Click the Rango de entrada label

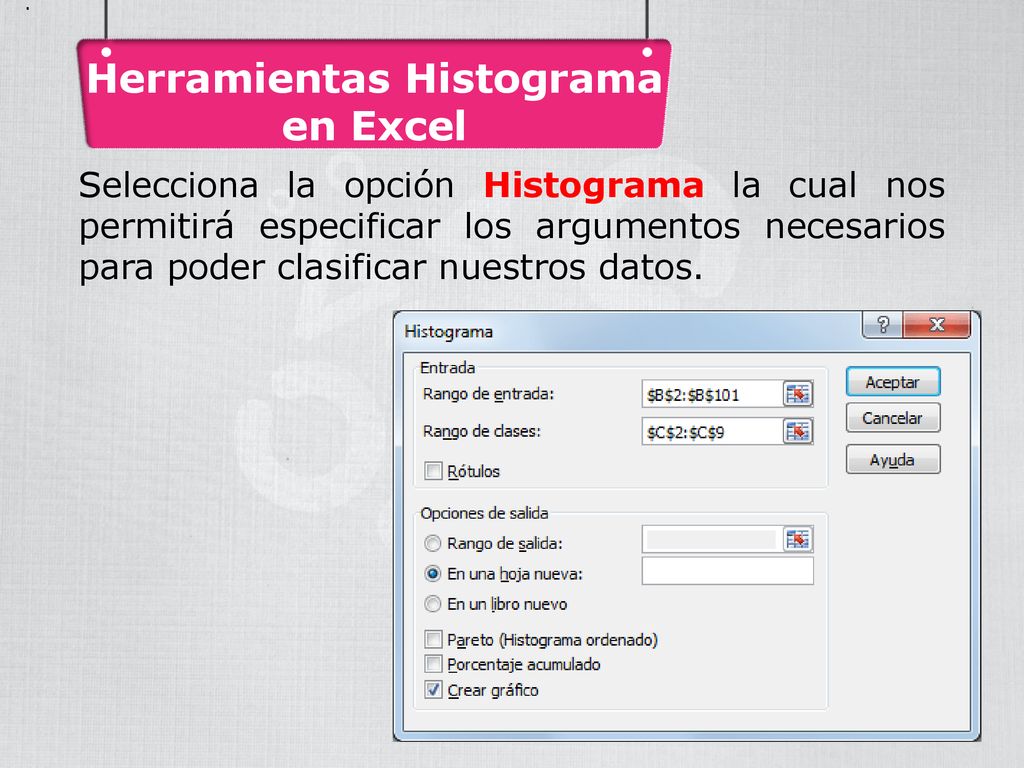(488, 394)
